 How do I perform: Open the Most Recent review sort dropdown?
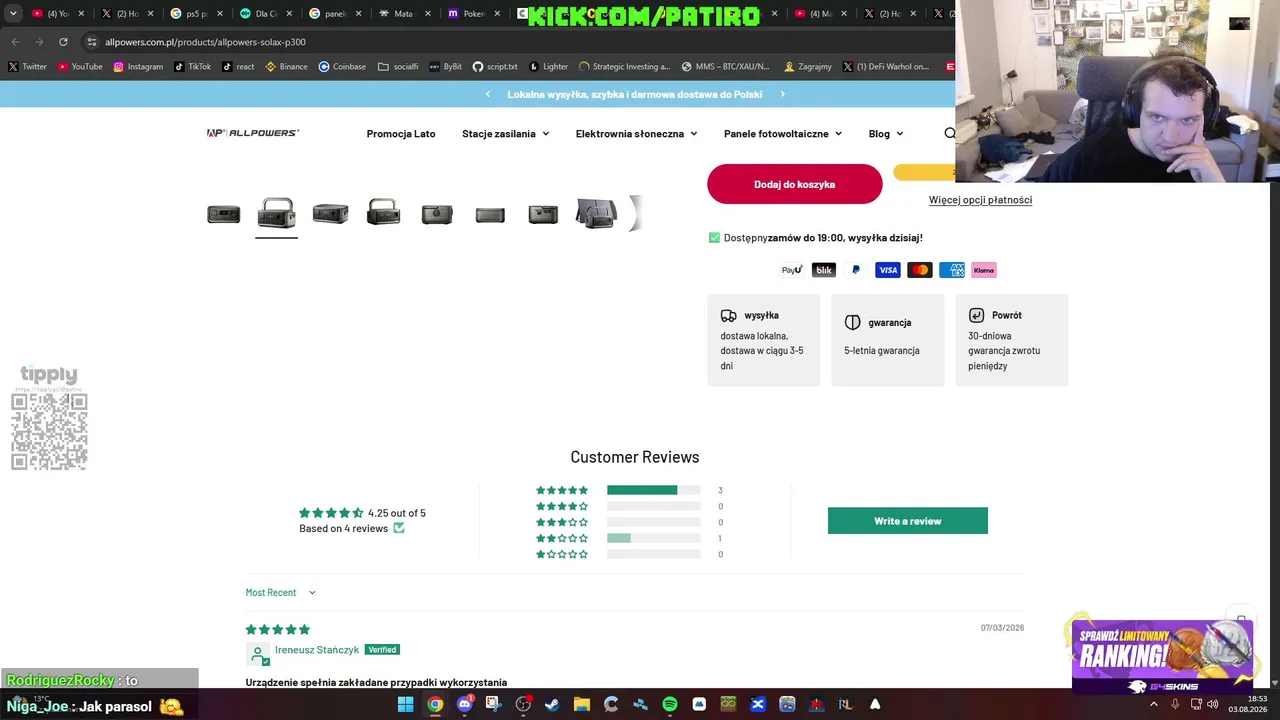[x=281, y=593]
